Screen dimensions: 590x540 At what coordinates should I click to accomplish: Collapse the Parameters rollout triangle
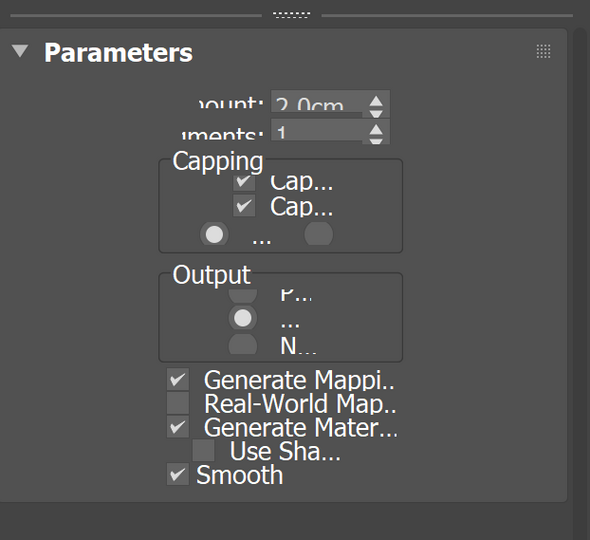tap(20, 51)
